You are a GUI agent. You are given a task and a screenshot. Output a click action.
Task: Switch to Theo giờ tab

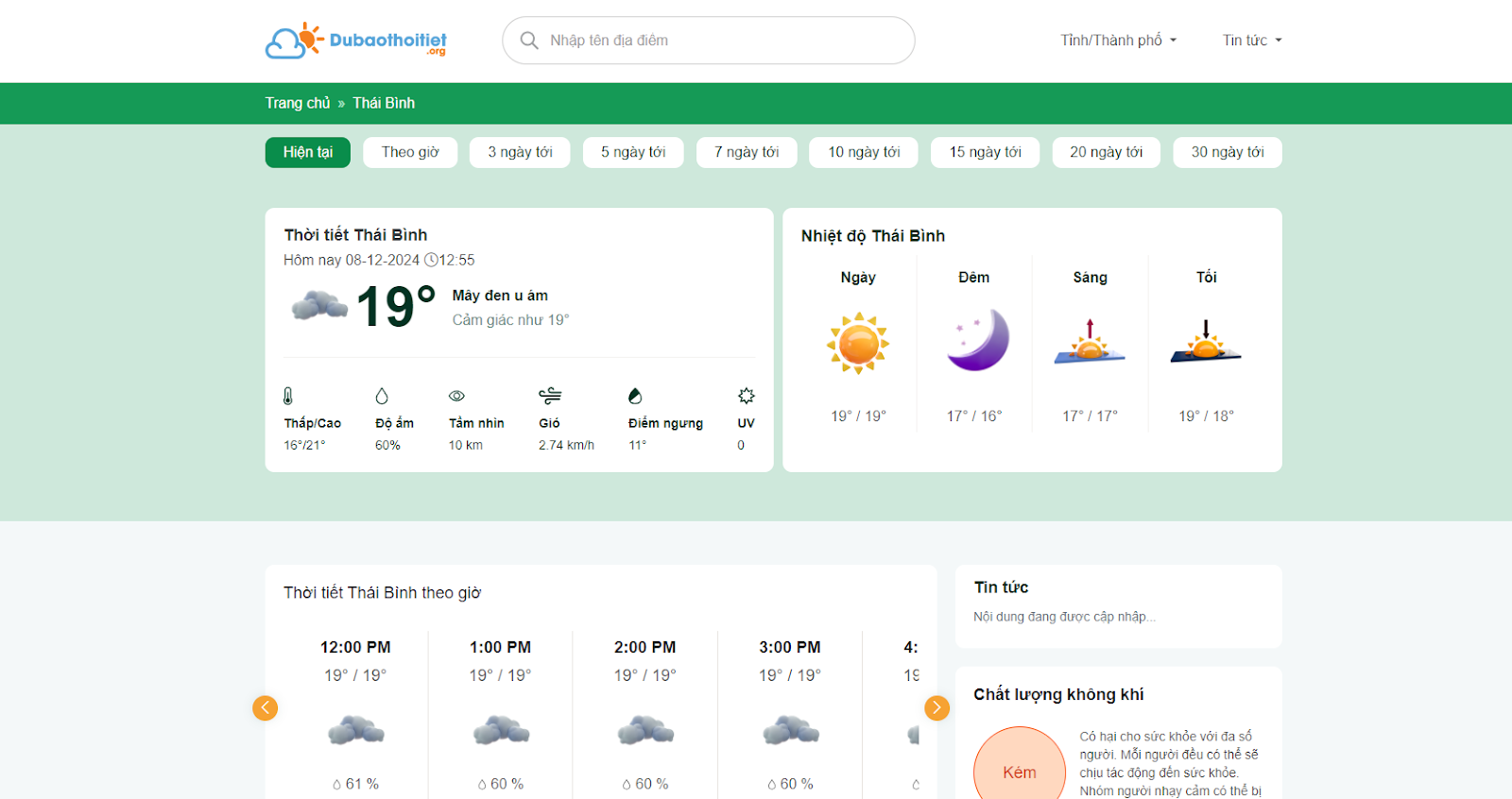[x=410, y=152]
